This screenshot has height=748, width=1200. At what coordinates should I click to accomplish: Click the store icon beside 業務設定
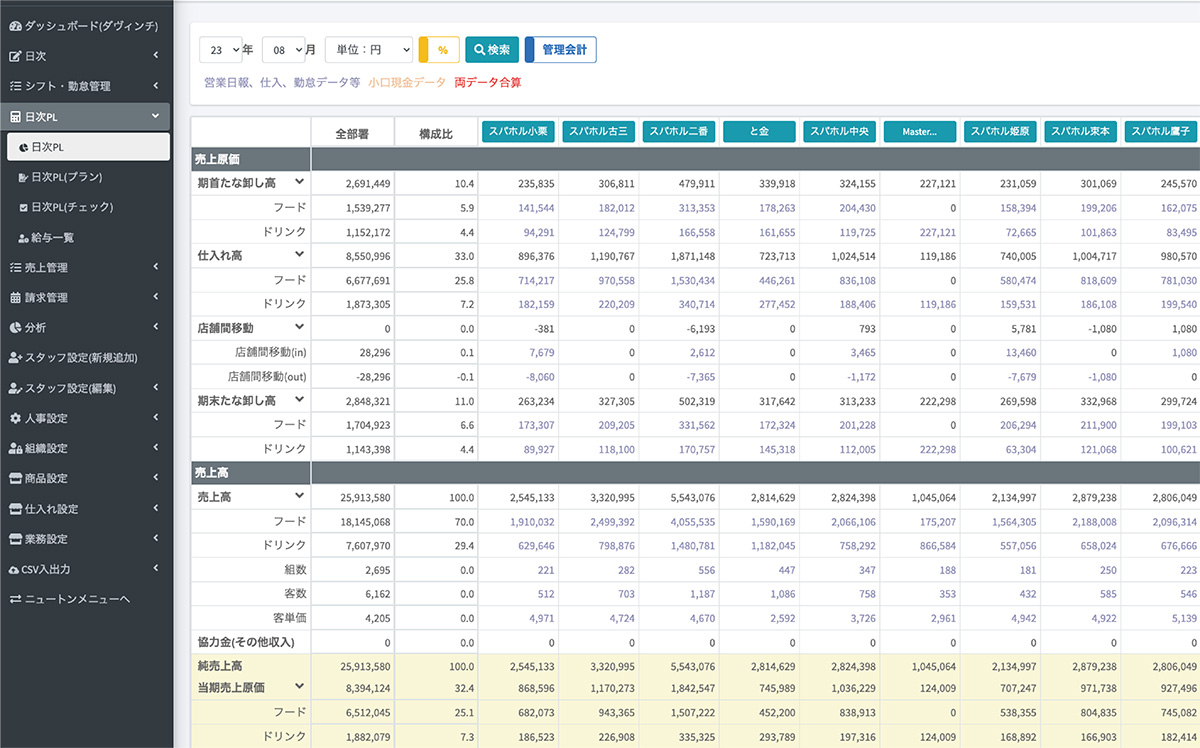(15, 538)
